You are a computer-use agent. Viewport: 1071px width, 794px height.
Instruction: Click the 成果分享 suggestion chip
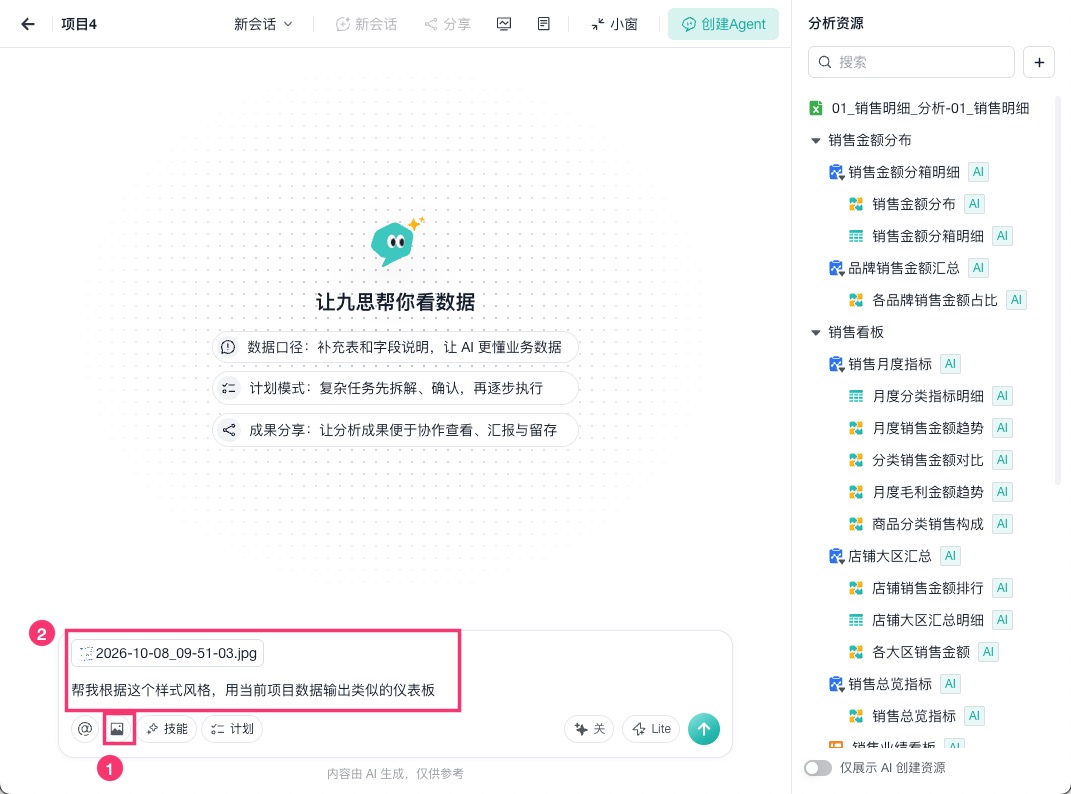click(395, 430)
